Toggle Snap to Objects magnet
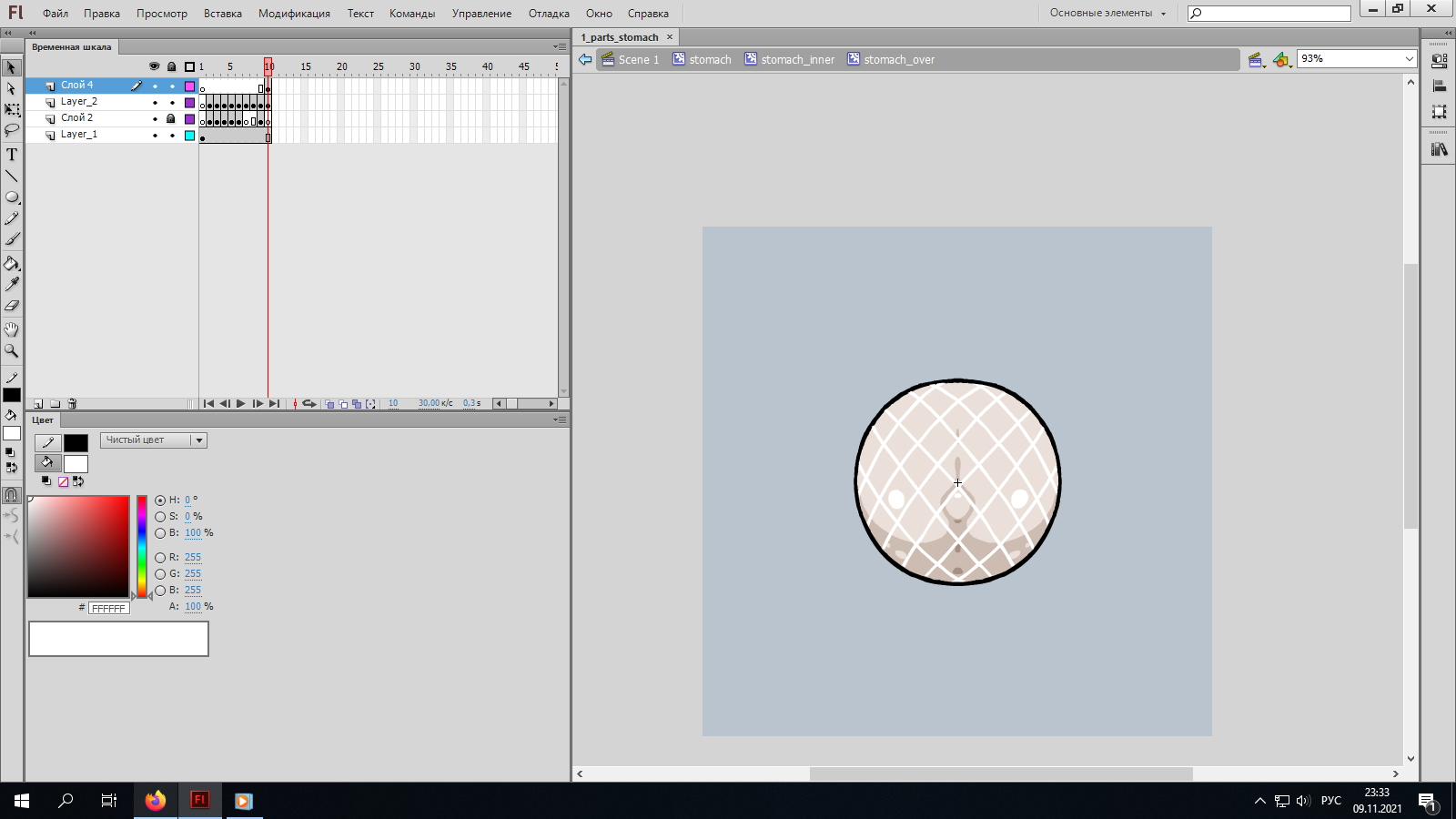 click(x=12, y=495)
